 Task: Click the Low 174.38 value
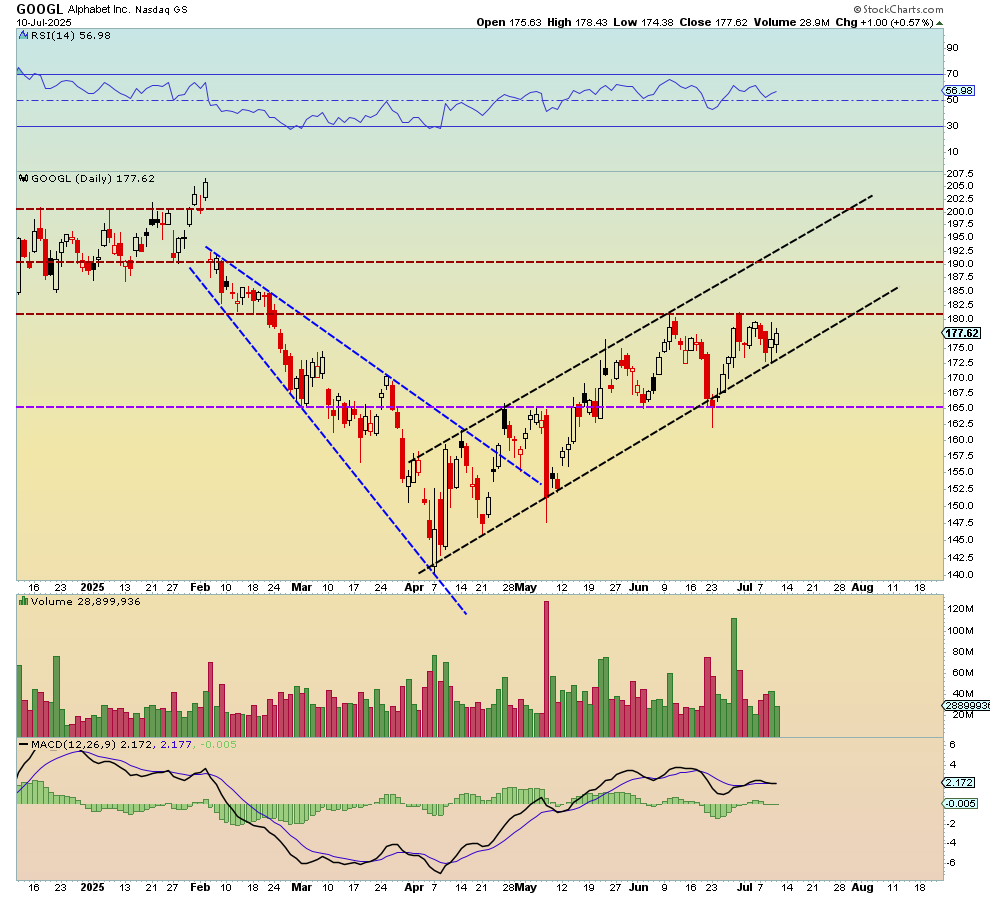click(643, 22)
